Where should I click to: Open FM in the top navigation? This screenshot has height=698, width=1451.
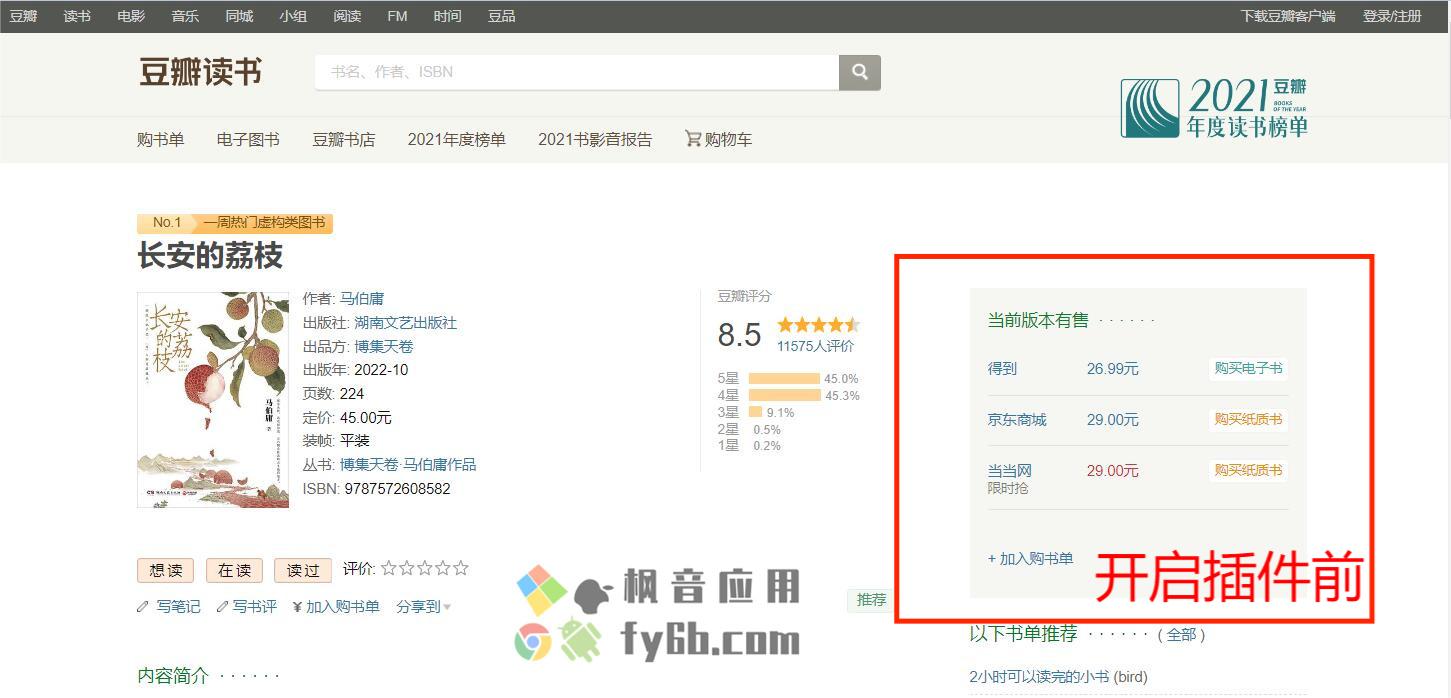397,16
